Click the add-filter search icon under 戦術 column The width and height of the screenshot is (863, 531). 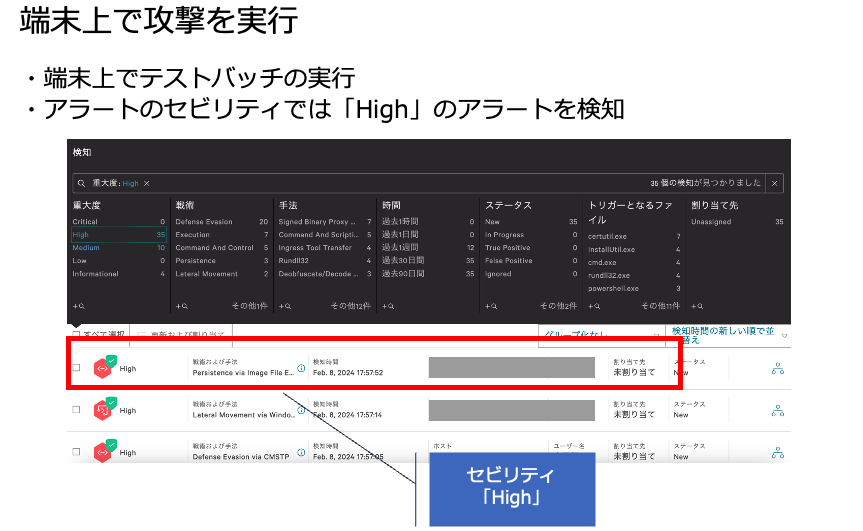pyautogui.click(x=182, y=306)
